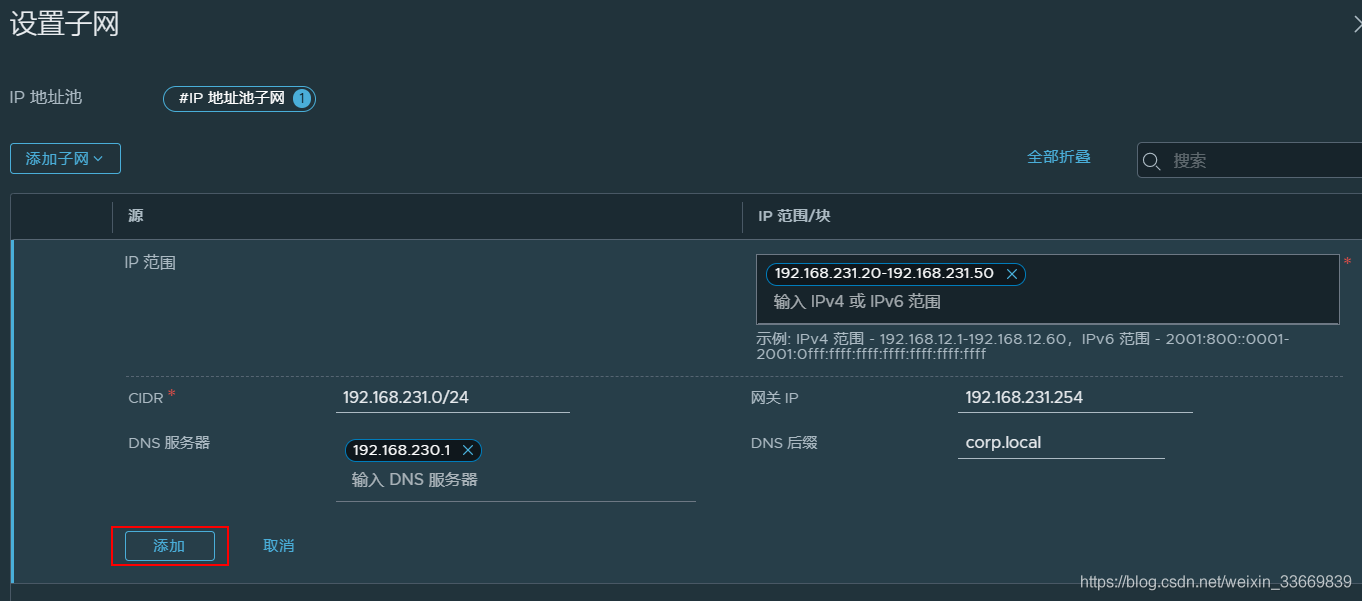Close the 设置子网 dialog
Viewport: 1362px width, 601px height.
tap(1356, 25)
